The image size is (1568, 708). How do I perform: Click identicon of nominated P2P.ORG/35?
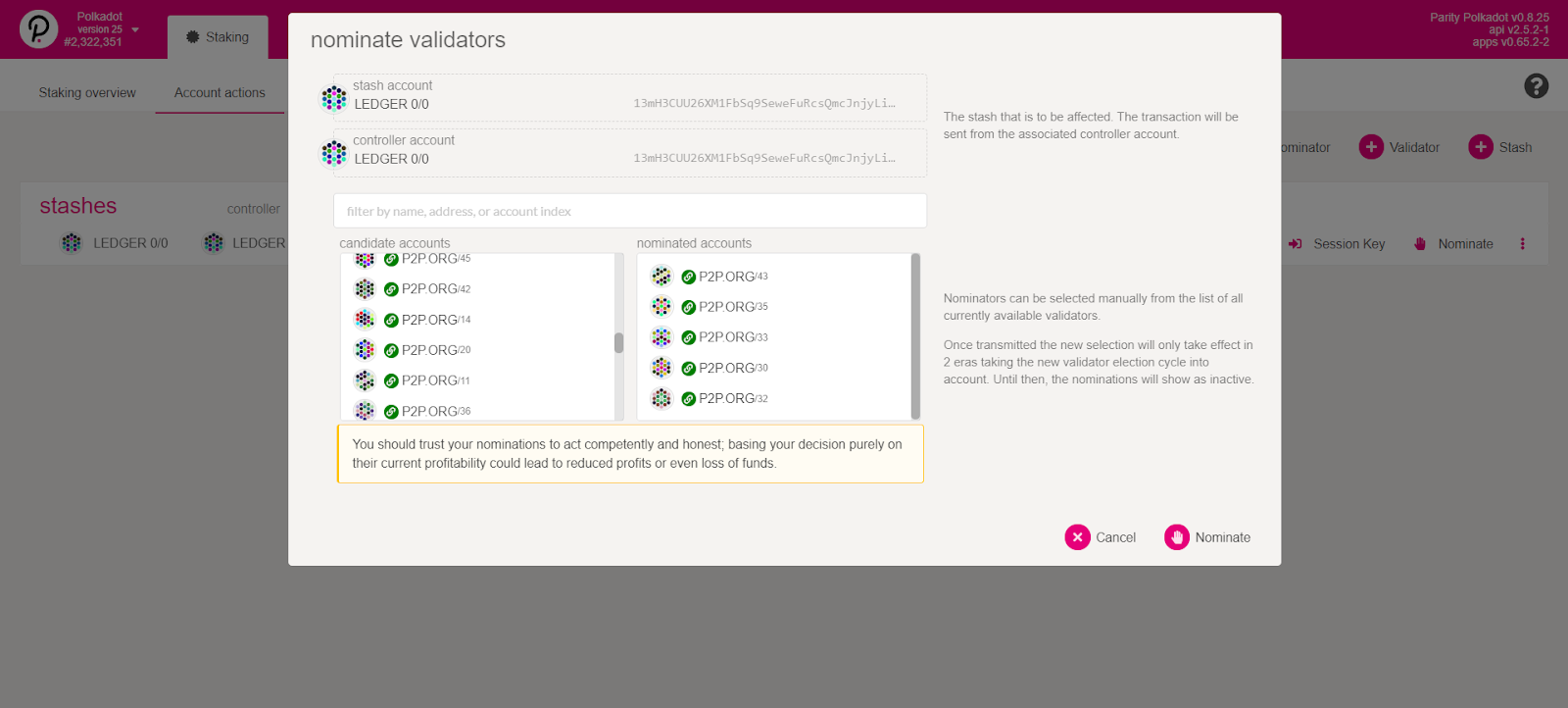pyautogui.click(x=661, y=306)
